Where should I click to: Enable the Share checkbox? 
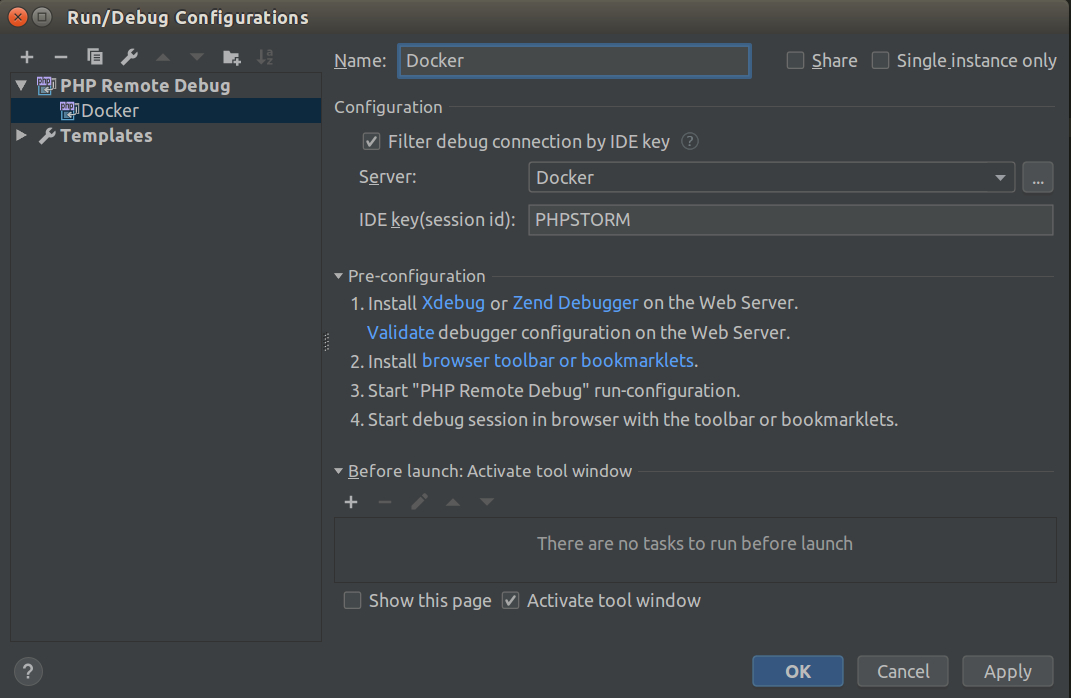[x=796, y=61]
